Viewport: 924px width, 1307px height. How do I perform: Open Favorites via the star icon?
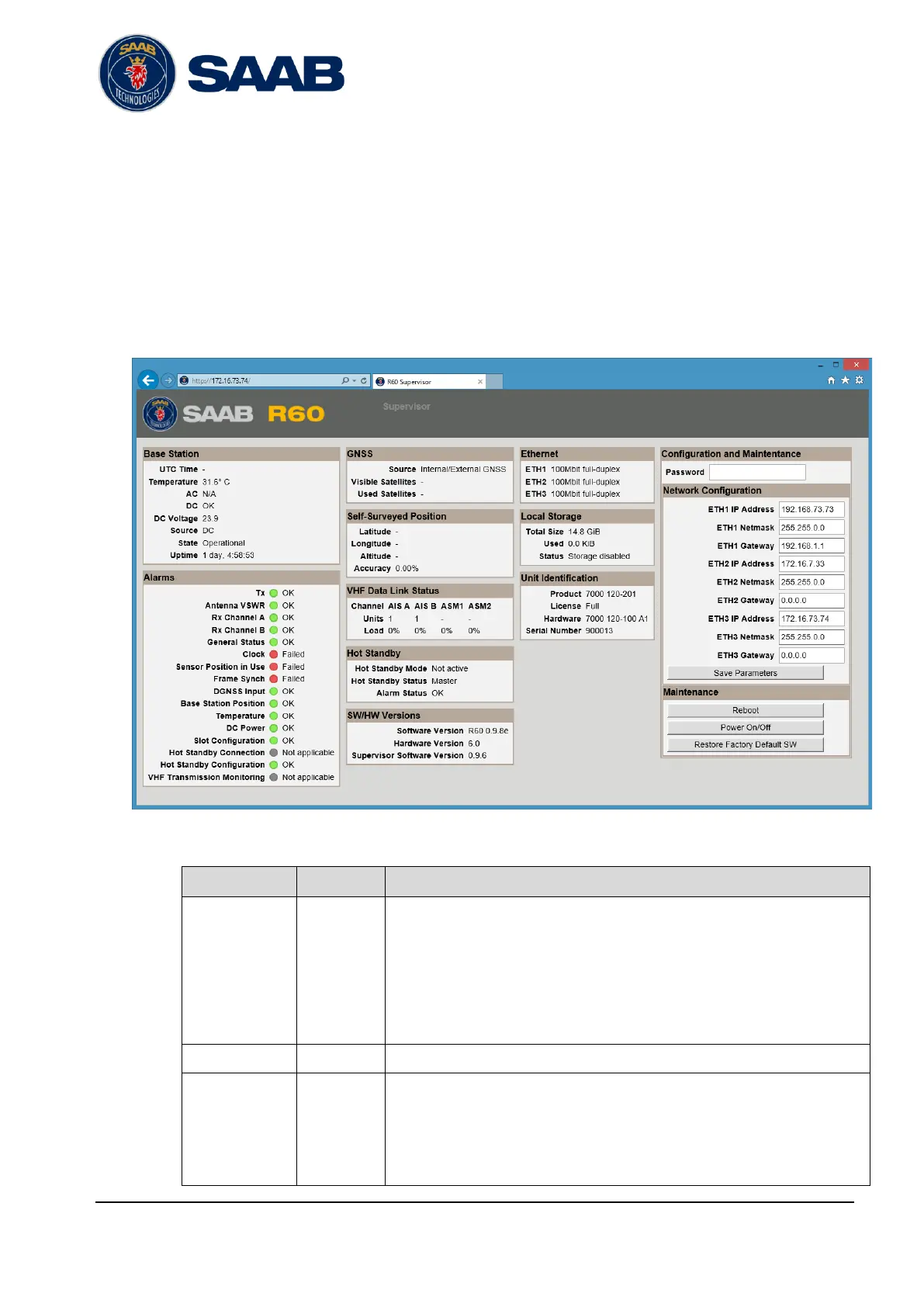point(845,380)
